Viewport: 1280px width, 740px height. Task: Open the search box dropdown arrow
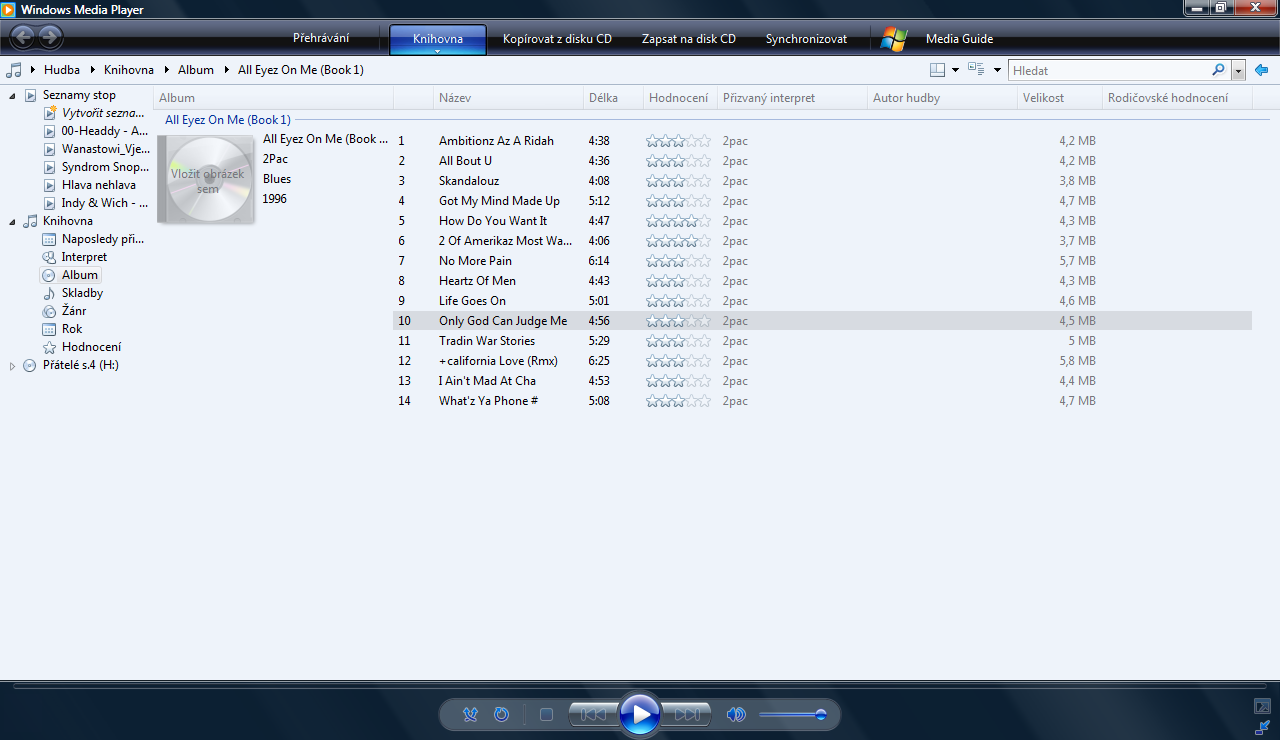click(x=1239, y=70)
